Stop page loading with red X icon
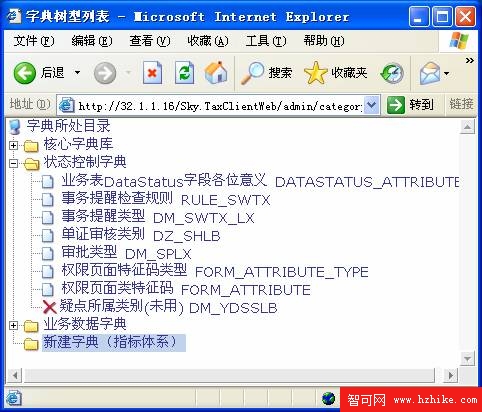 [152, 73]
